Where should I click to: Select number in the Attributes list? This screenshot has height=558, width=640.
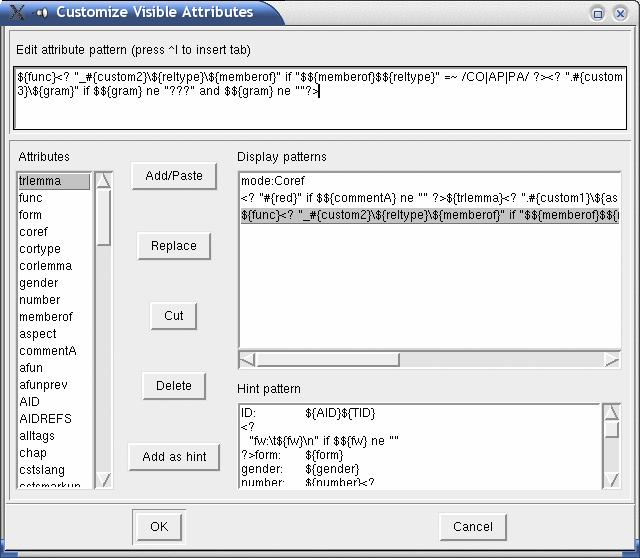click(54, 300)
